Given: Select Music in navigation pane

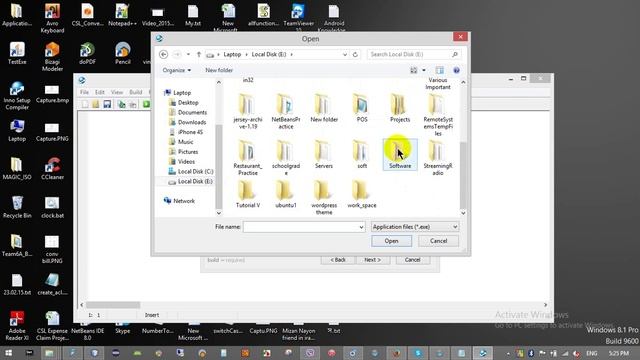Looking at the screenshot, I should pyautogui.click(x=185, y=142).
